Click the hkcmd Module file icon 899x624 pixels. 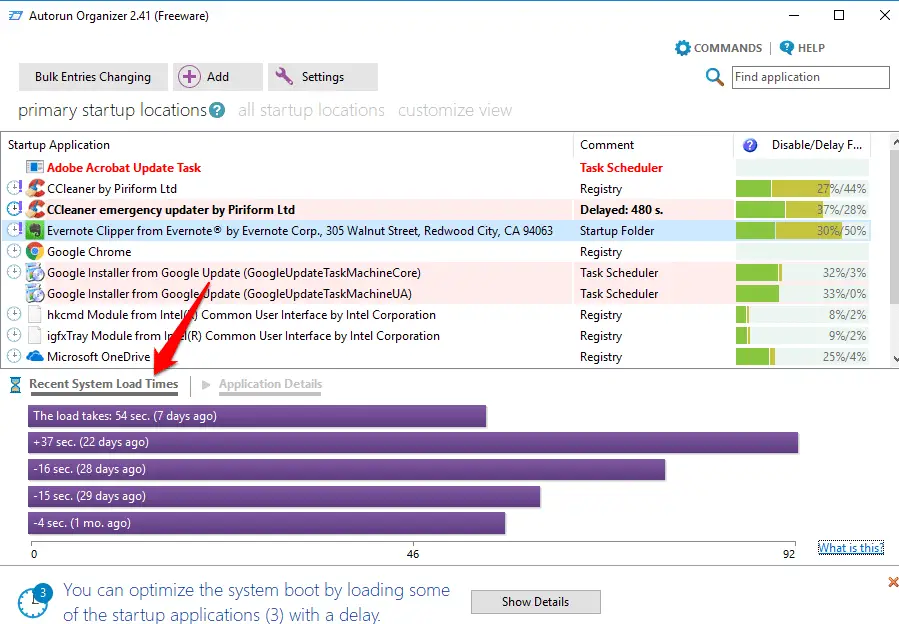click(35, 314)
